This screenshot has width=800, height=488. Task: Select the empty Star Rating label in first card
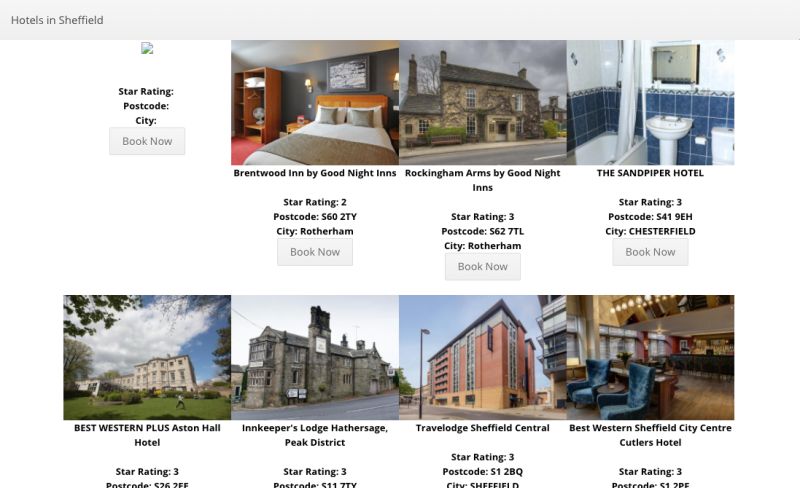coord(146,91)
